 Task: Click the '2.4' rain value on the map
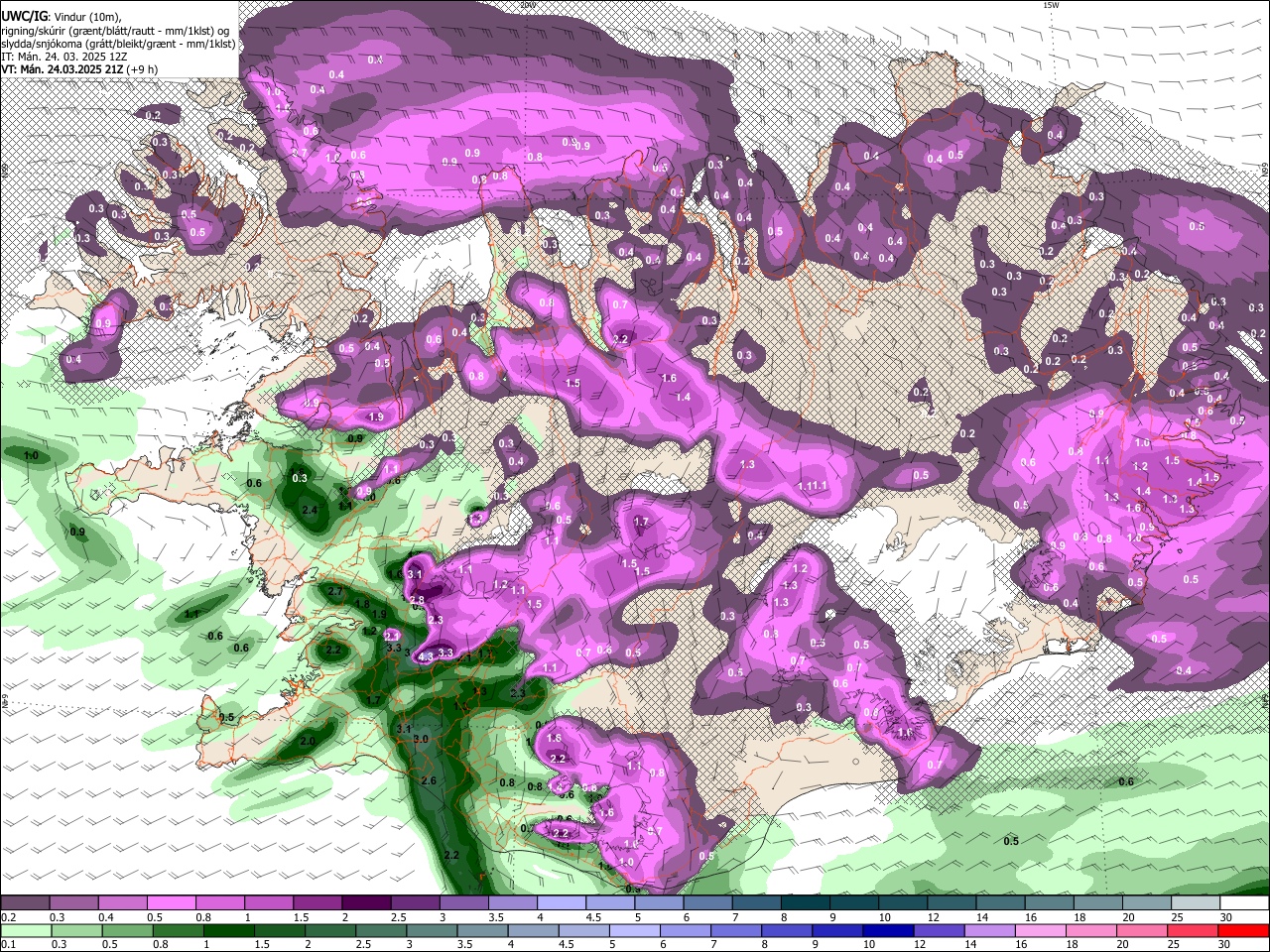pos(310,510)
